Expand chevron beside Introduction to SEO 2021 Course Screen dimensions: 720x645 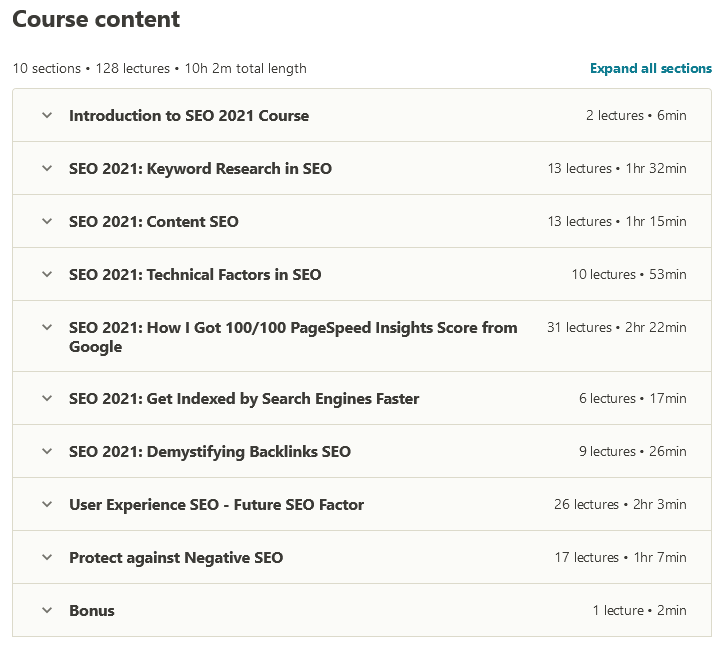46,115
